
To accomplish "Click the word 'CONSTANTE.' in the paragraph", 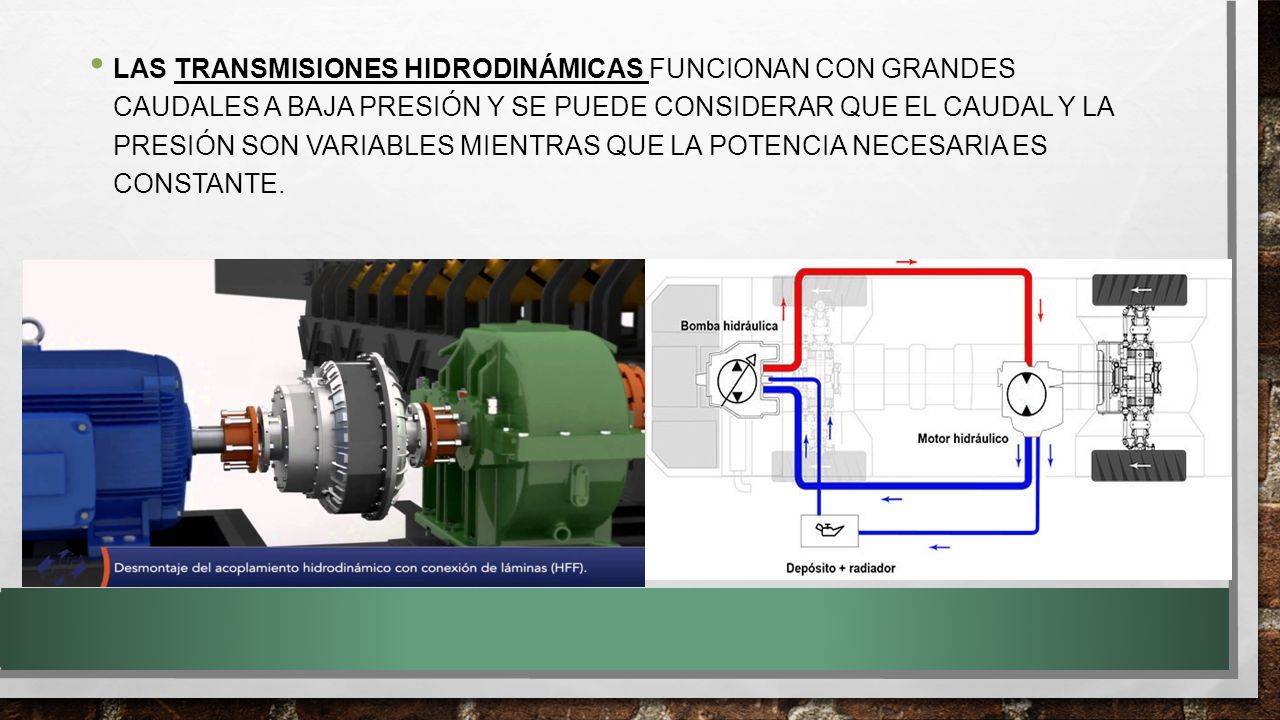I will pyautogui.click(x=199, y=183).
